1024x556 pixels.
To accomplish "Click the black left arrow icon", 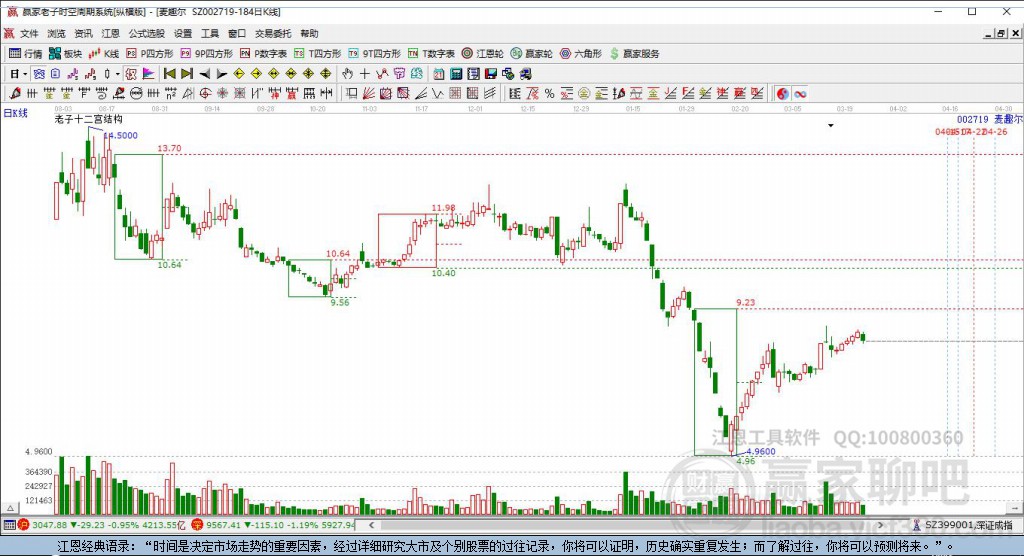I will tap(204, 74).
